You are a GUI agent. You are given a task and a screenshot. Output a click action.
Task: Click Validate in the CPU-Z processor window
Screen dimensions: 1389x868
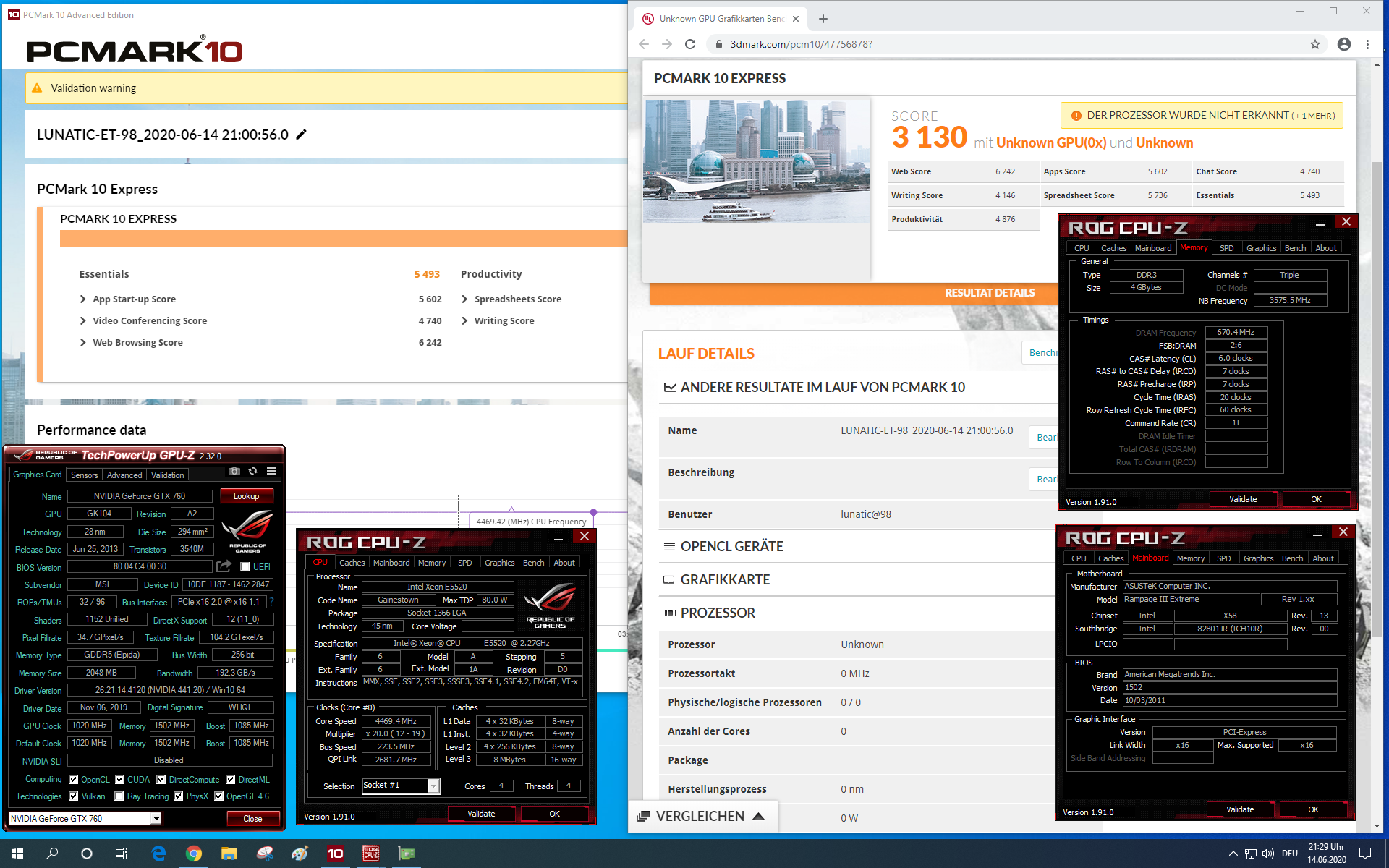(481, 813)
